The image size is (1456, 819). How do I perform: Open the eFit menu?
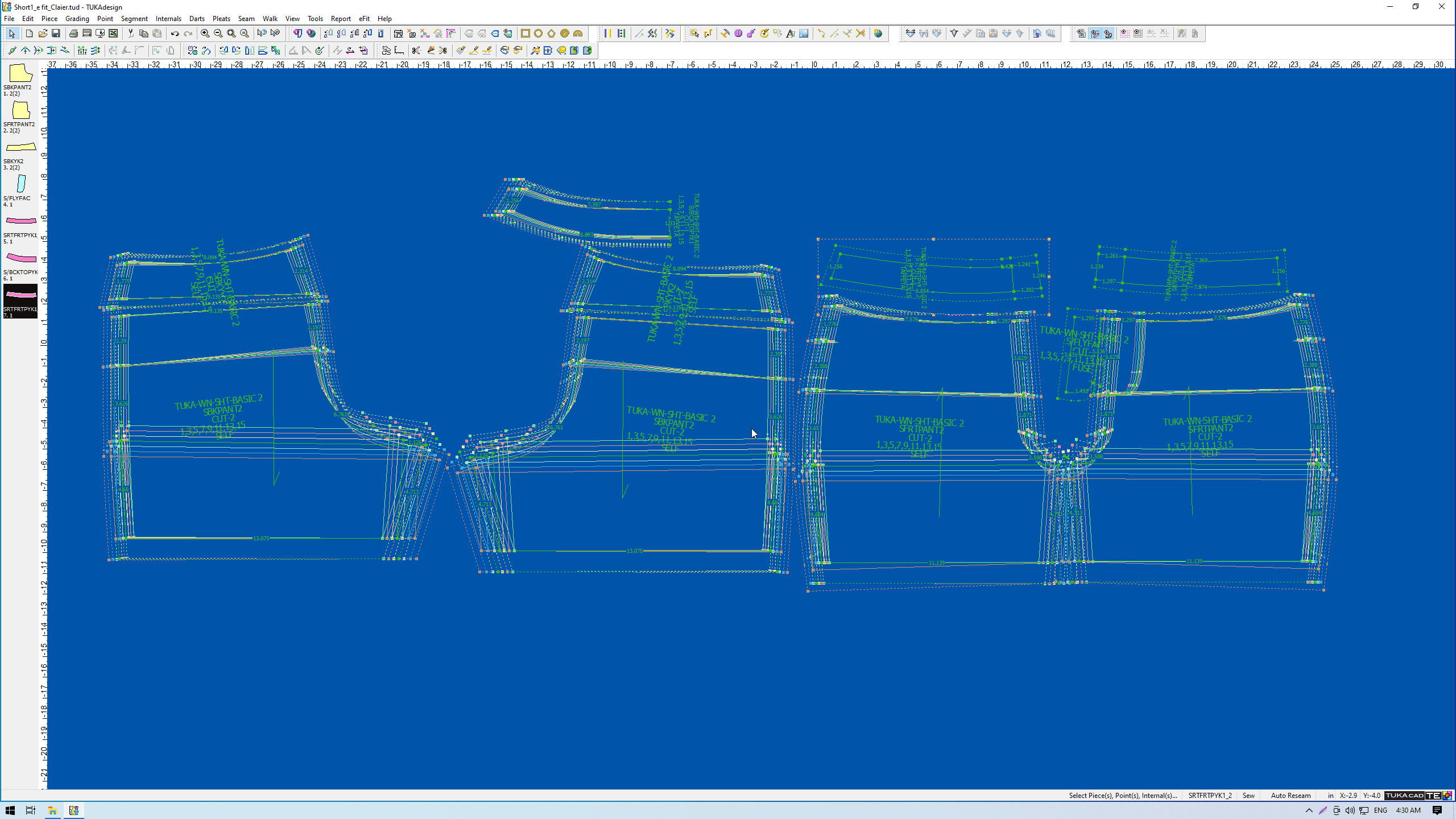coord(364,18)
